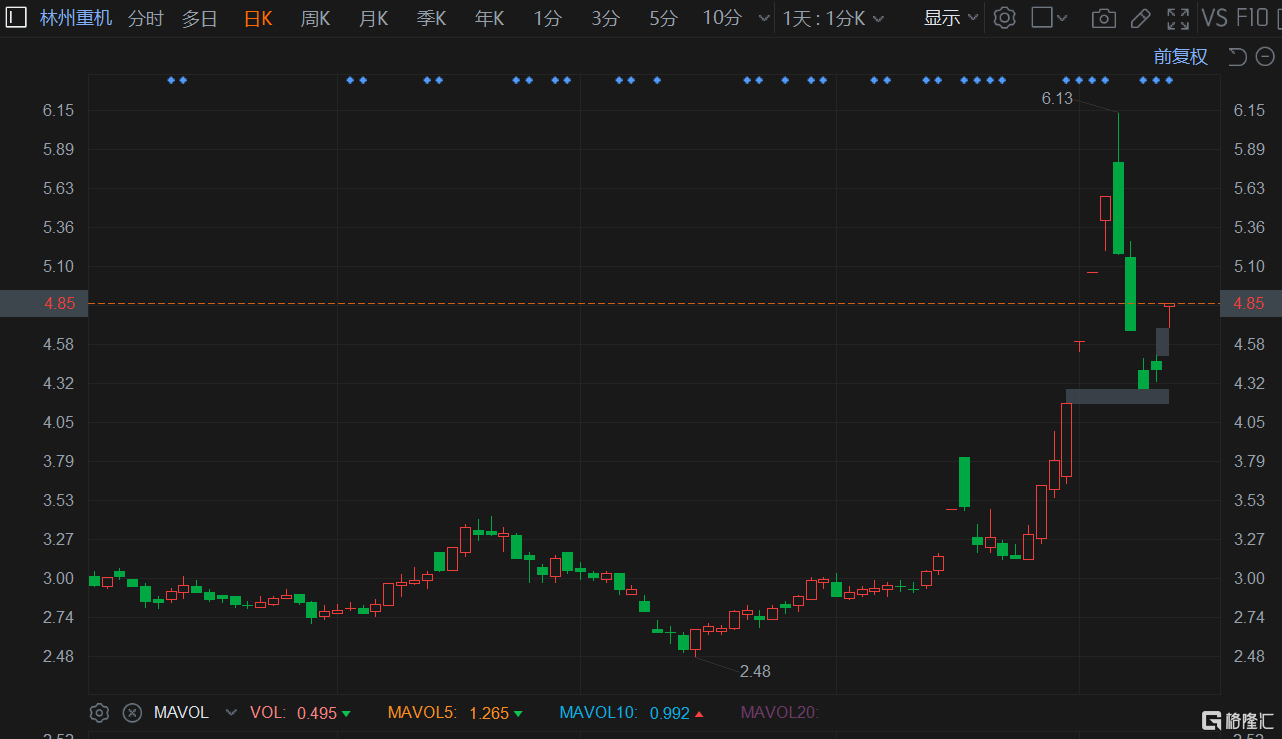Expand the MAVOL indicator selector

tap(231, 713)
